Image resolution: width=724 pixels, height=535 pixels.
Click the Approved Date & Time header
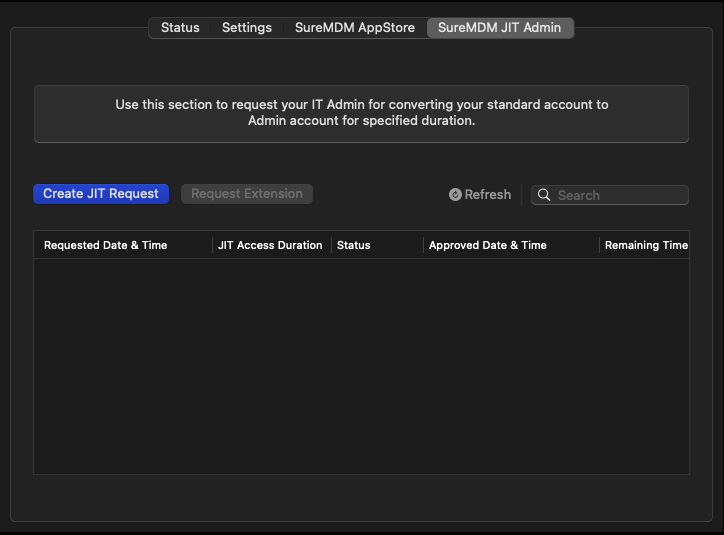coord(488,245)
